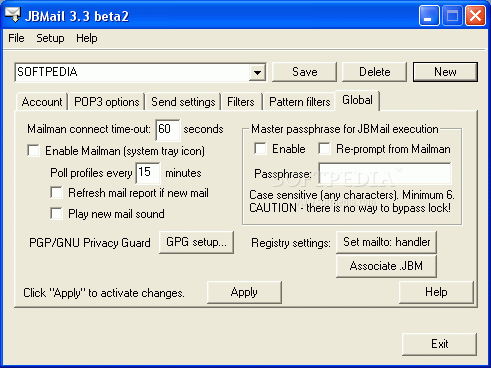Enable Mailman system tray icon checkbox
This screenshot has width=491, height=368.
34,151
